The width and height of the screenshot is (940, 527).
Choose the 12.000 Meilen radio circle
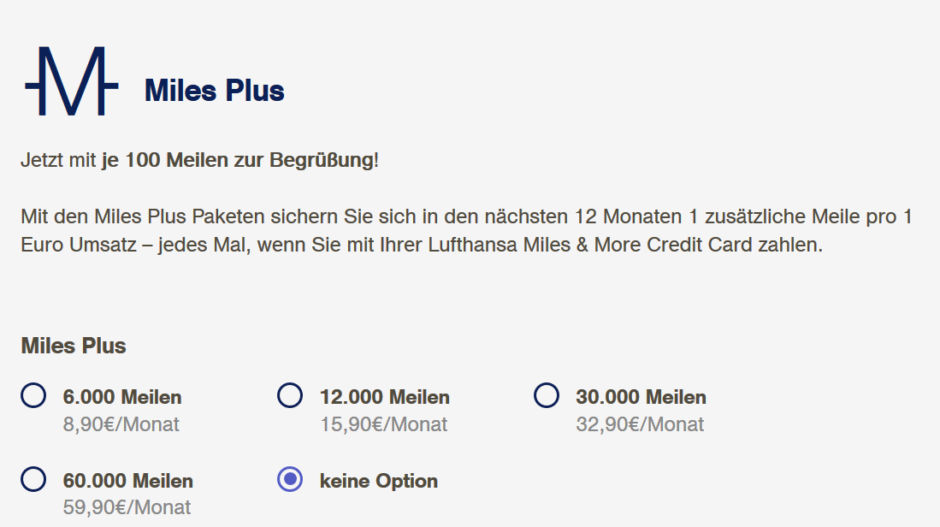[290, 396]
